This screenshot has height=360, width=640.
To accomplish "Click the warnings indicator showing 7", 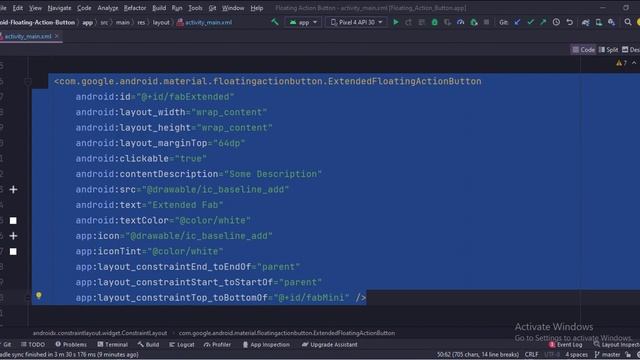I will pyautogui.click(x=622, y=63).
